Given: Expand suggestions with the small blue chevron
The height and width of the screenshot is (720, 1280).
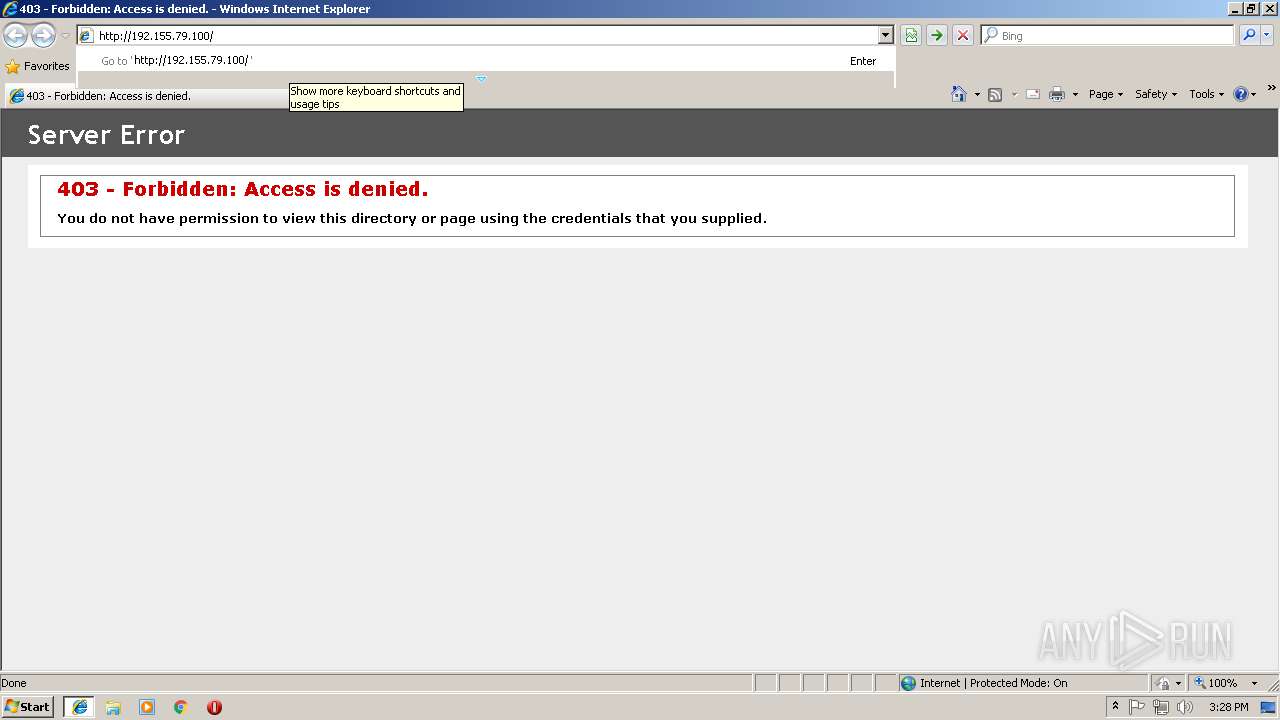Looking at the screenshot, I should [481, 78].
